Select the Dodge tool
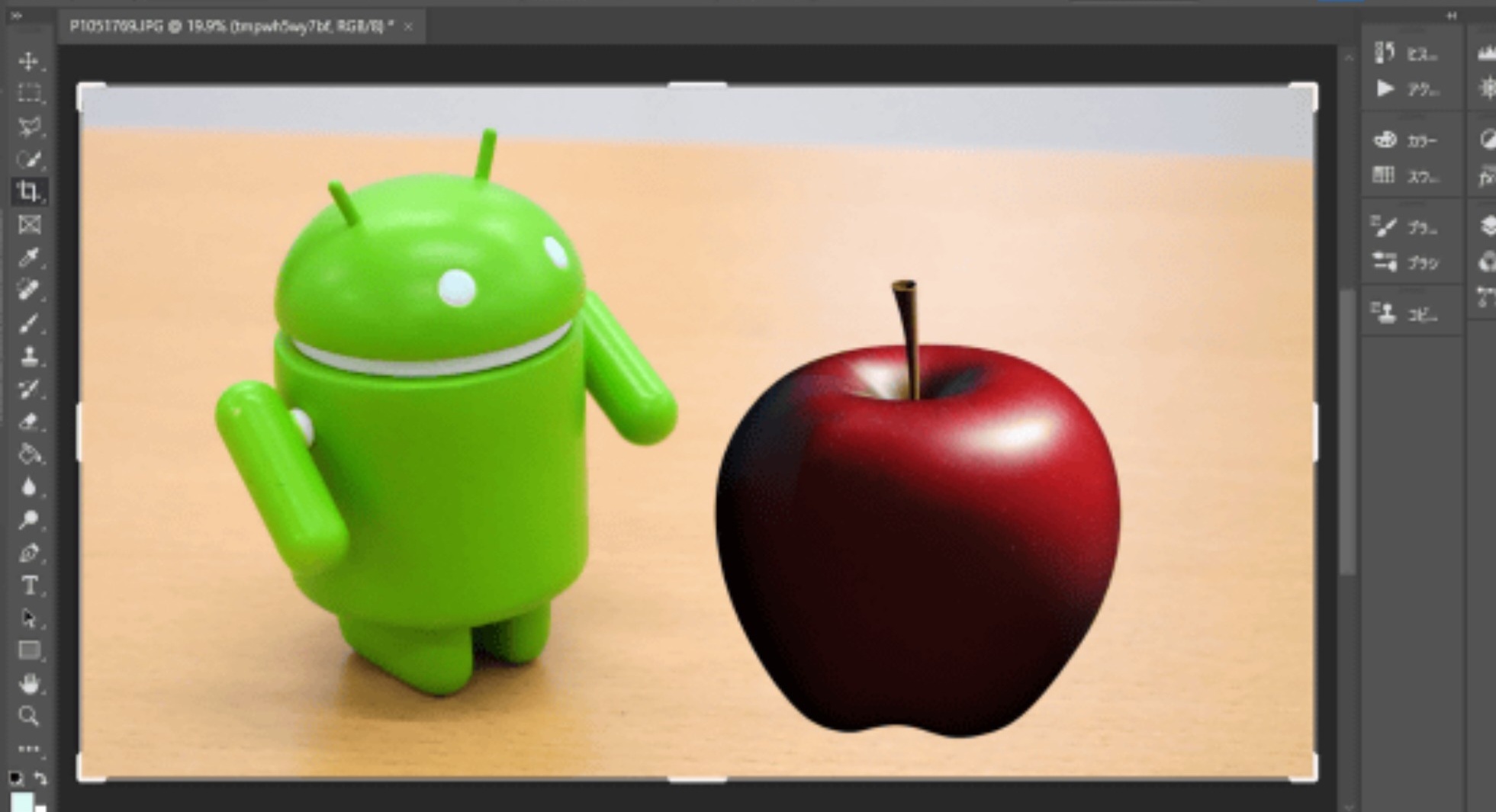This screenshot has width=1496, height=812. click(29, 520)
